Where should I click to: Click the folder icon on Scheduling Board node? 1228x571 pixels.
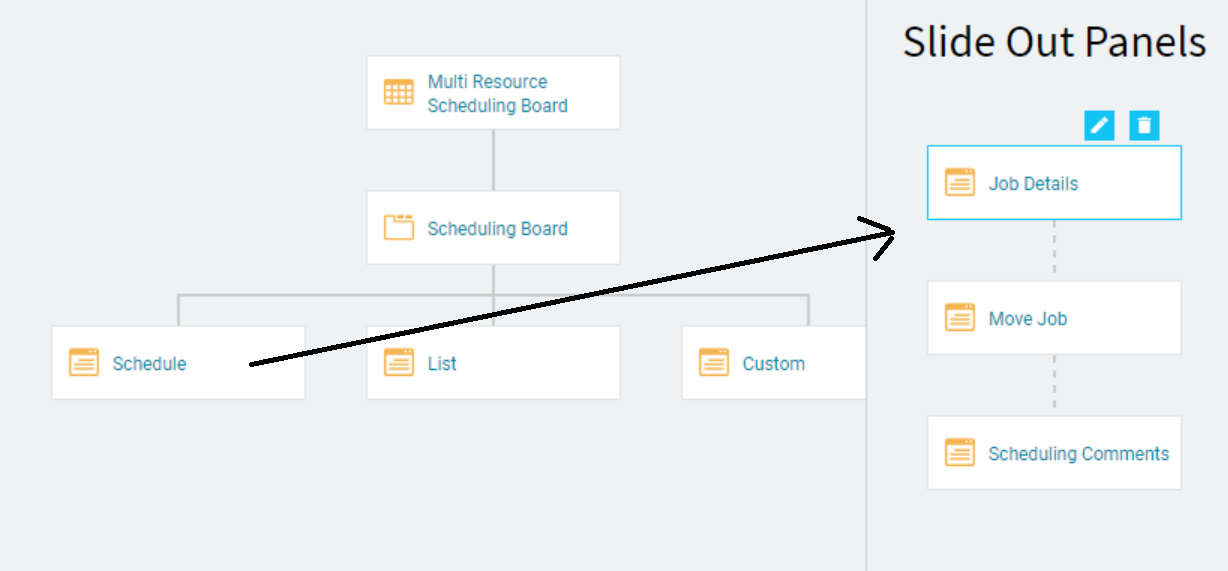(x=399, y=227)
